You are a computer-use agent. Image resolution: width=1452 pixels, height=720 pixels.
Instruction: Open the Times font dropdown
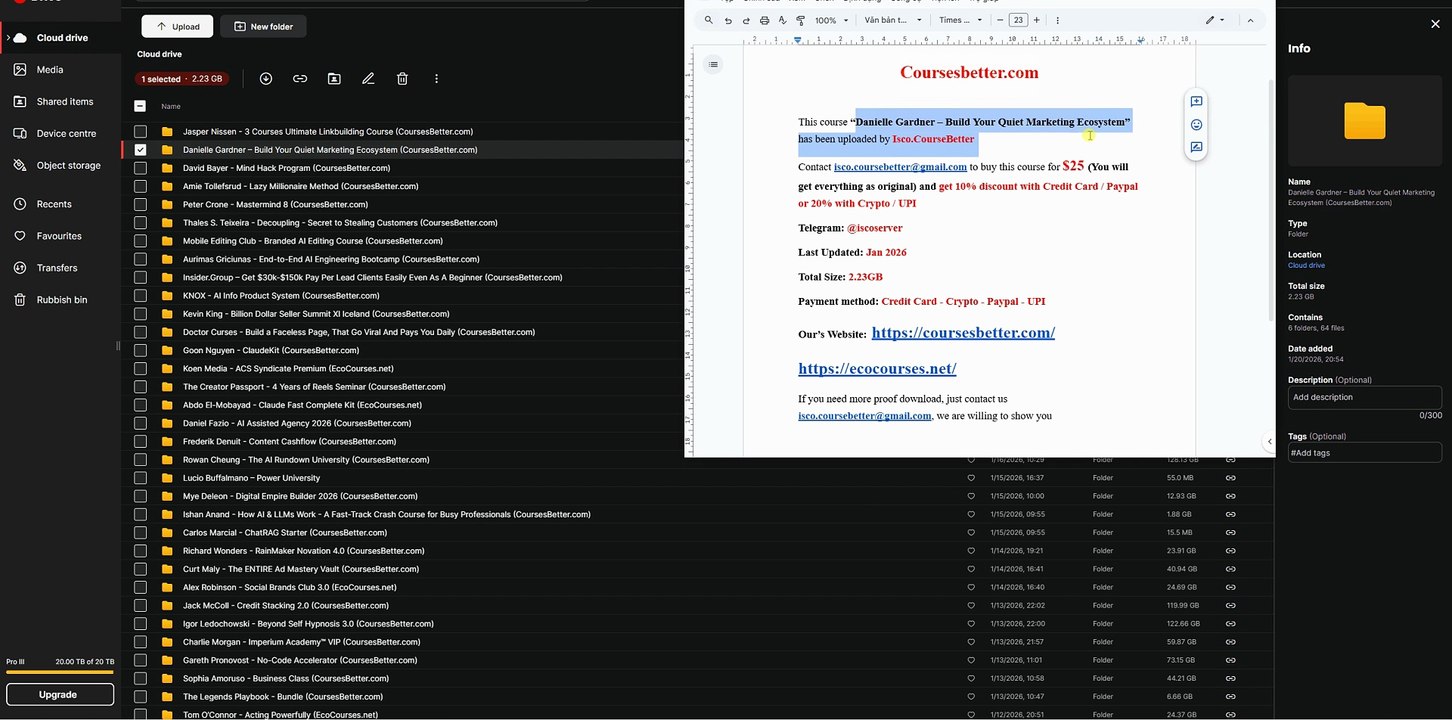(962, 20)
